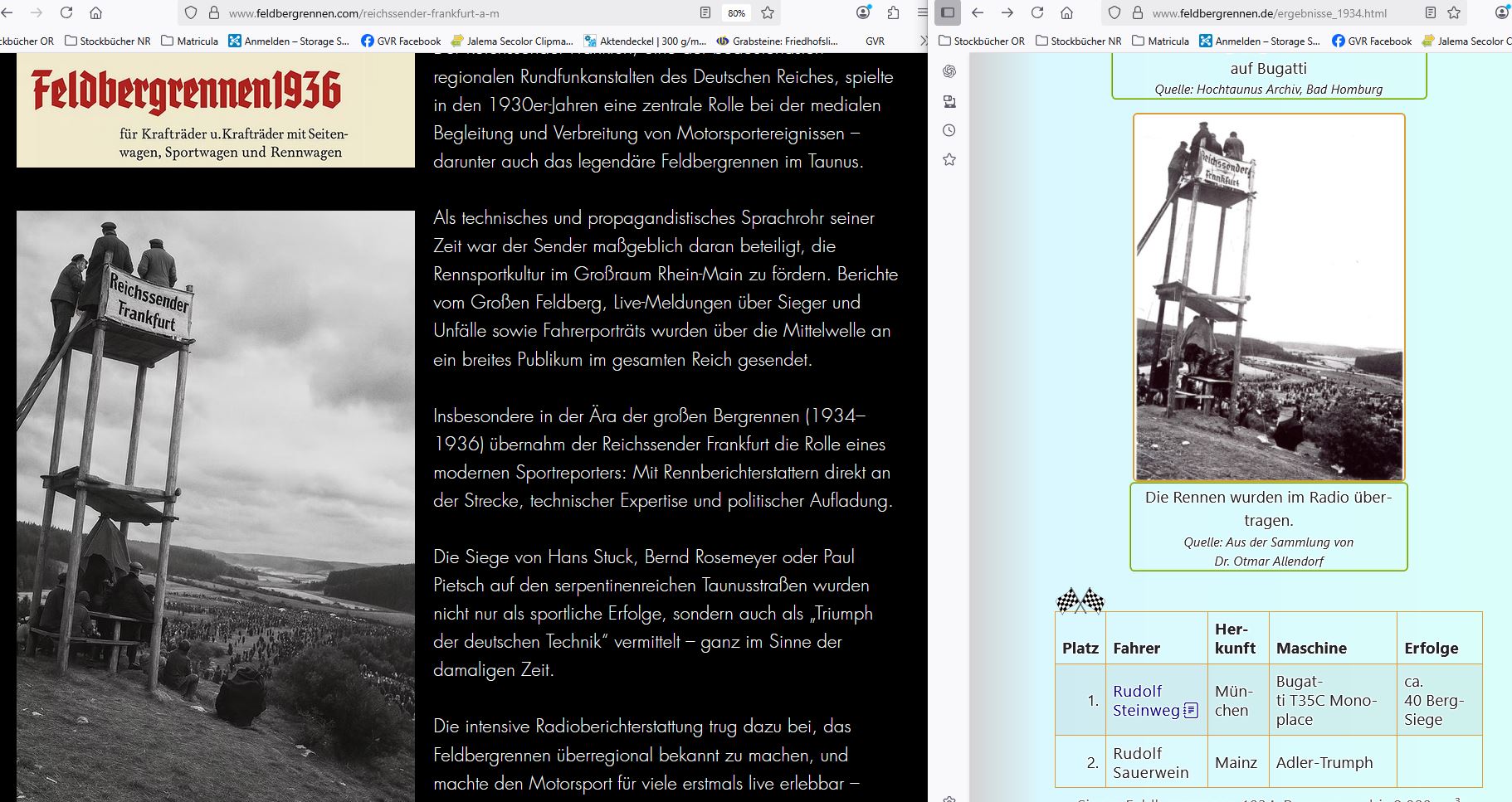The image size is (1512, 802).
Task: Reload the feldbergrennen.de results page
Action: (x=1037, y=12)
